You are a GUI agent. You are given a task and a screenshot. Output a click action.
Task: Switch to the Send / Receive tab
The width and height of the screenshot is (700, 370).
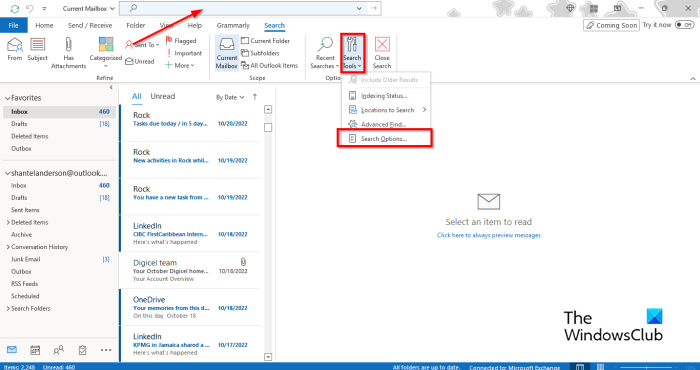[x=90, y=25]
